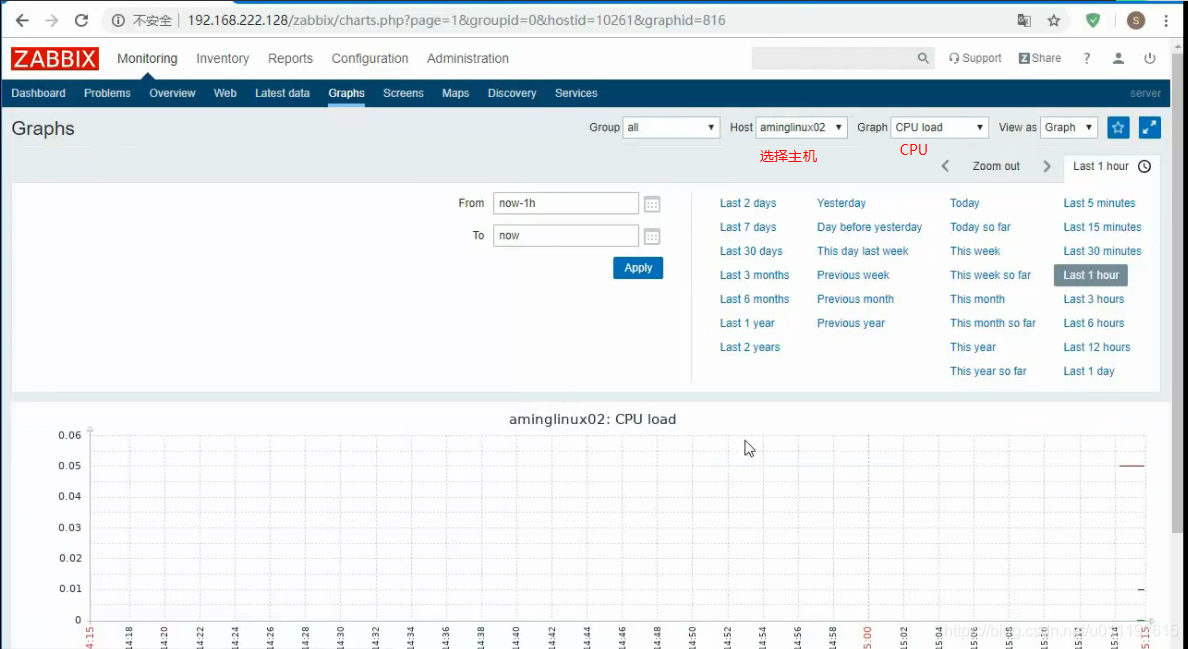
Task: Select This year so far period
Action: (x=988, y=371)
